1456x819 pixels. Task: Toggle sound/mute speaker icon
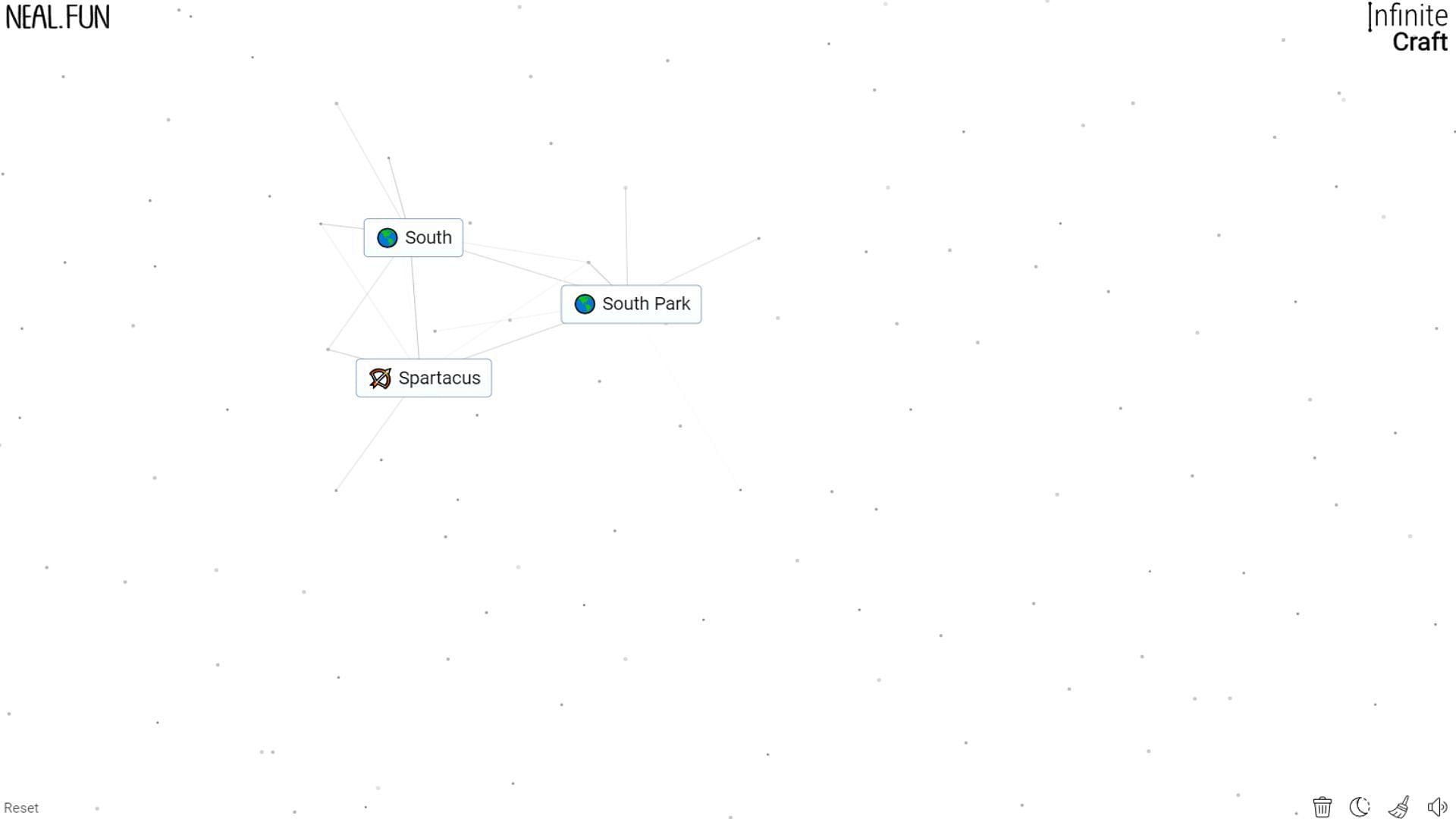pos(1439,806)
